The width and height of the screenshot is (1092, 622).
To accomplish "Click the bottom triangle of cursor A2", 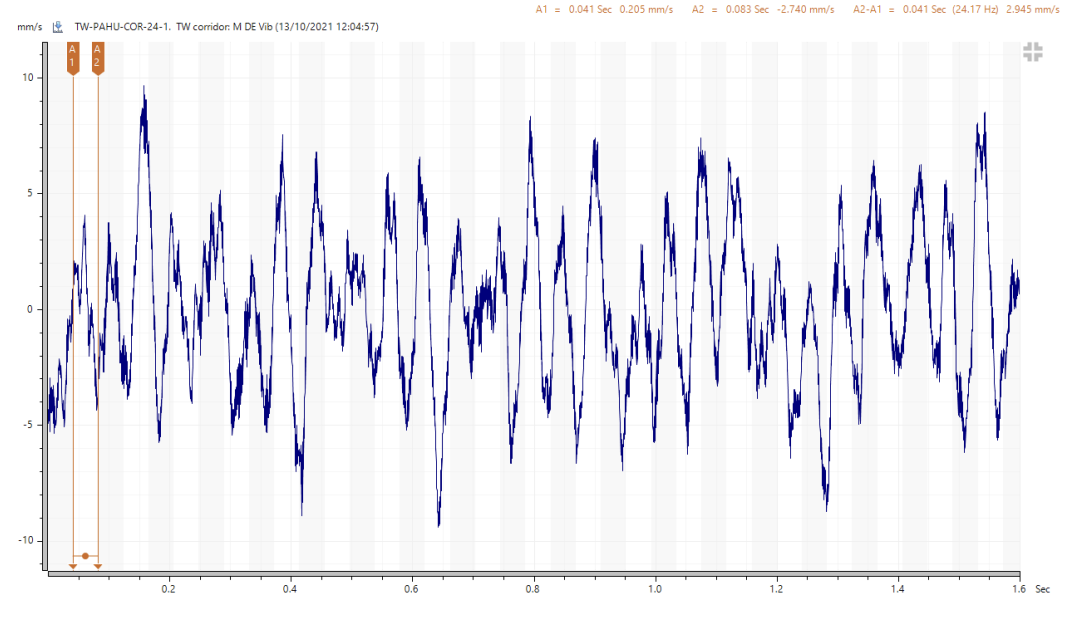I will coord(97,566).
